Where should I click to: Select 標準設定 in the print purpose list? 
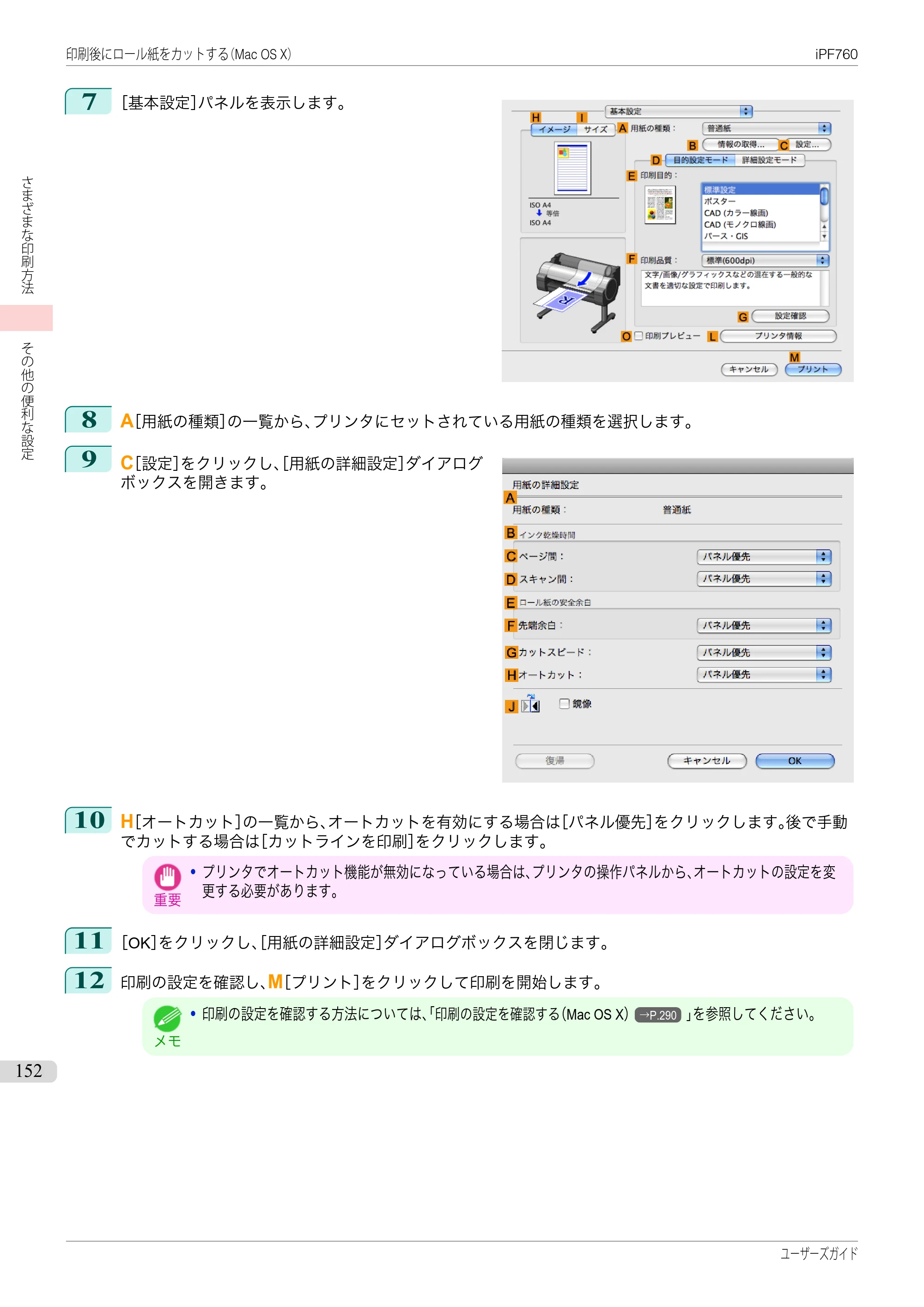click(760, 190)
